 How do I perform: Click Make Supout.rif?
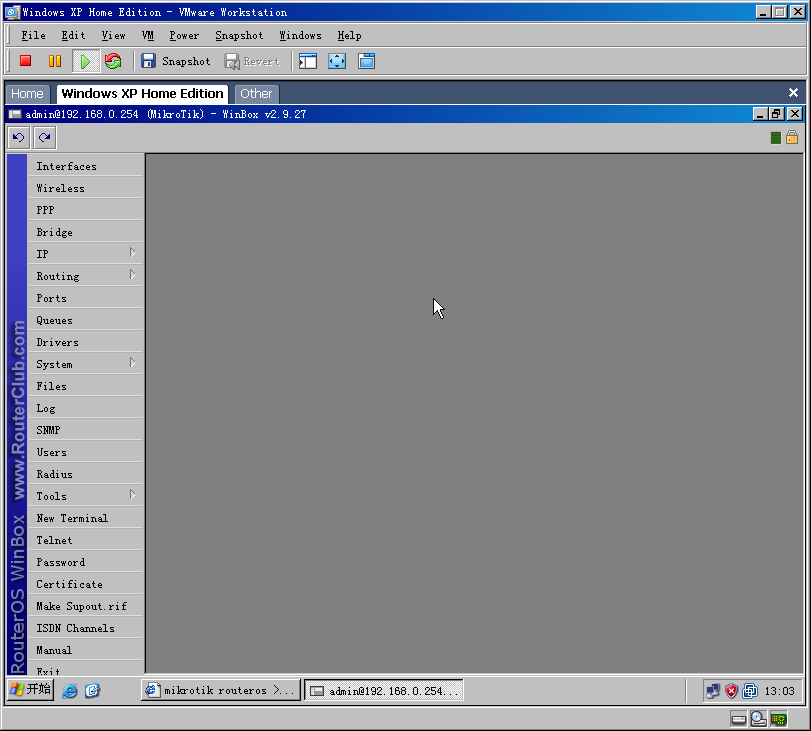tap(85, 606)
